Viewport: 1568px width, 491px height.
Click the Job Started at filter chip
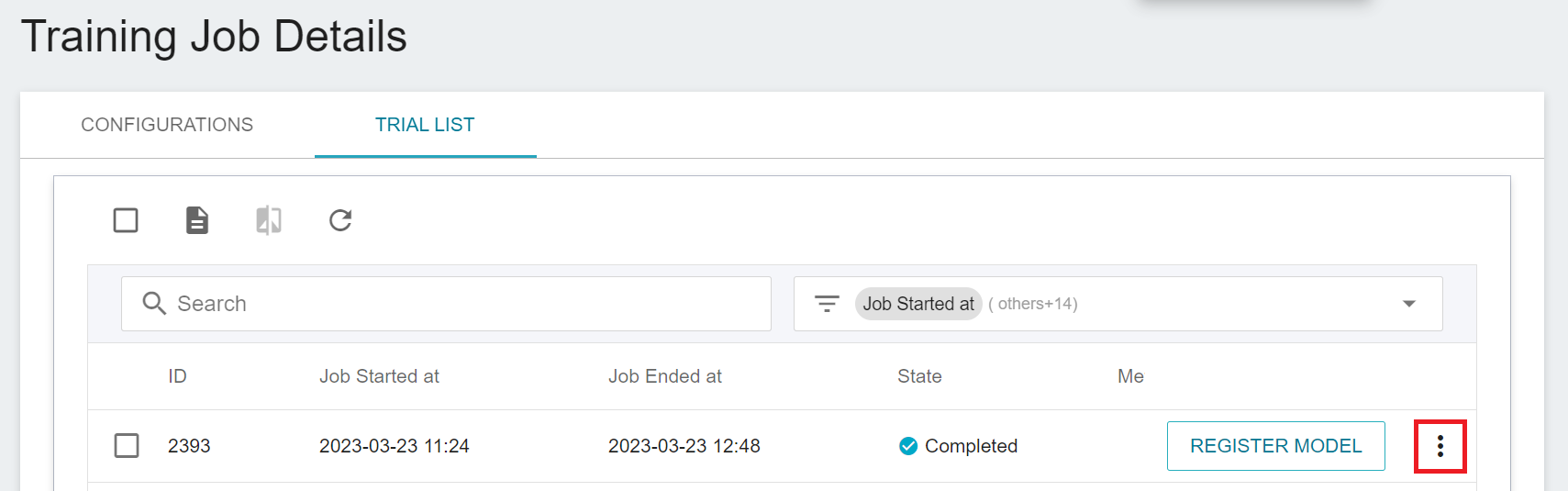click(x=918, y=304)
